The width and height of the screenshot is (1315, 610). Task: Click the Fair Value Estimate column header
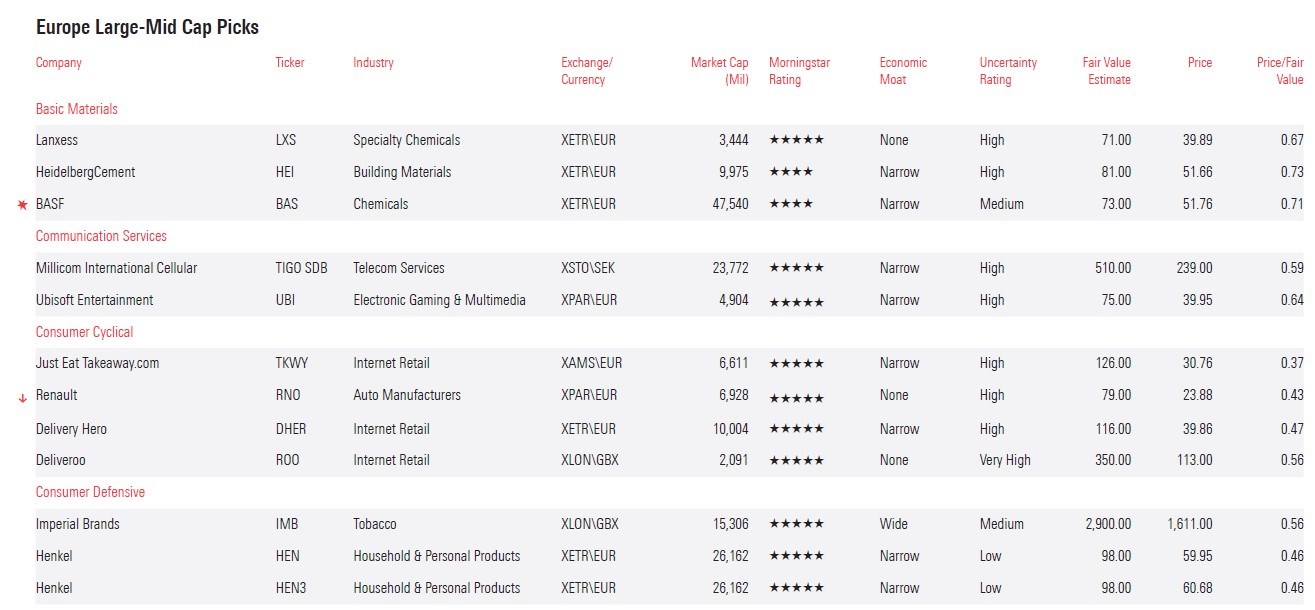click(x=1107, y=71)
